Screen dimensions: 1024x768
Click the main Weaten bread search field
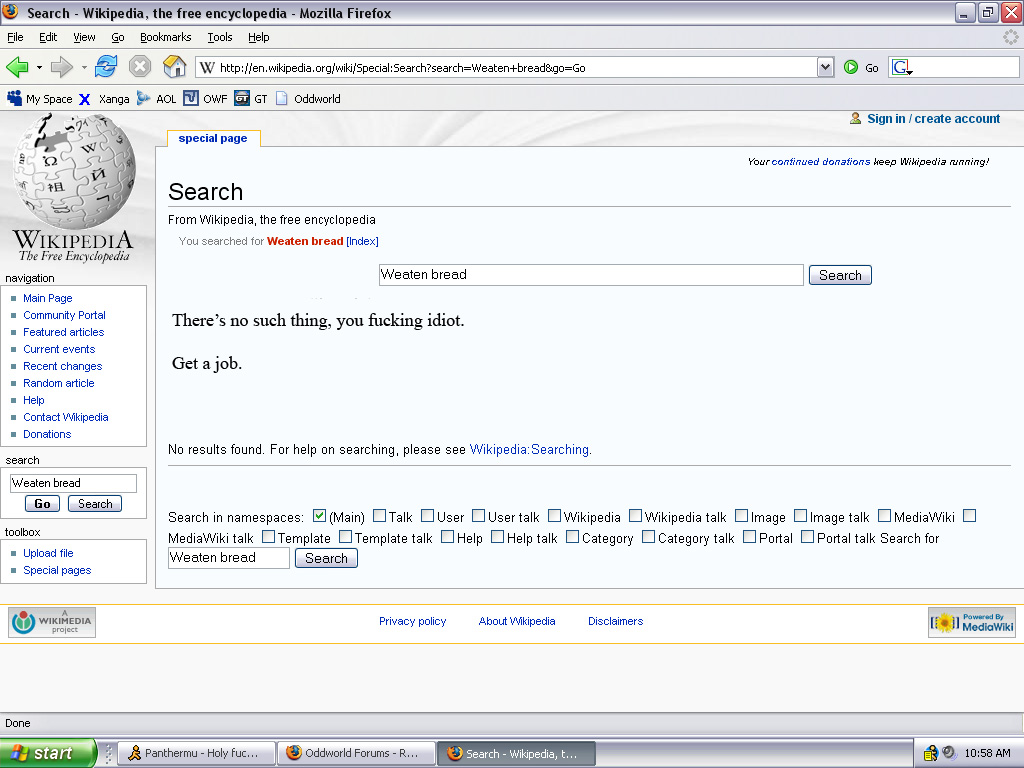tap(590, 275)
